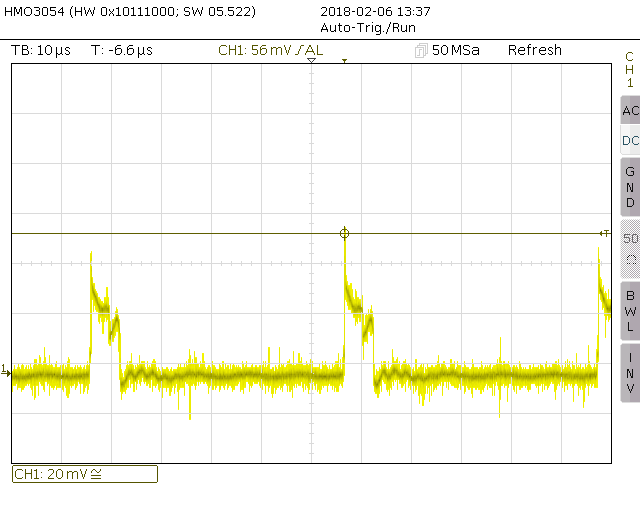Click the CH1 20 mV channel box
This screenshot has height=520, width=640.
(x=85, y=474)
